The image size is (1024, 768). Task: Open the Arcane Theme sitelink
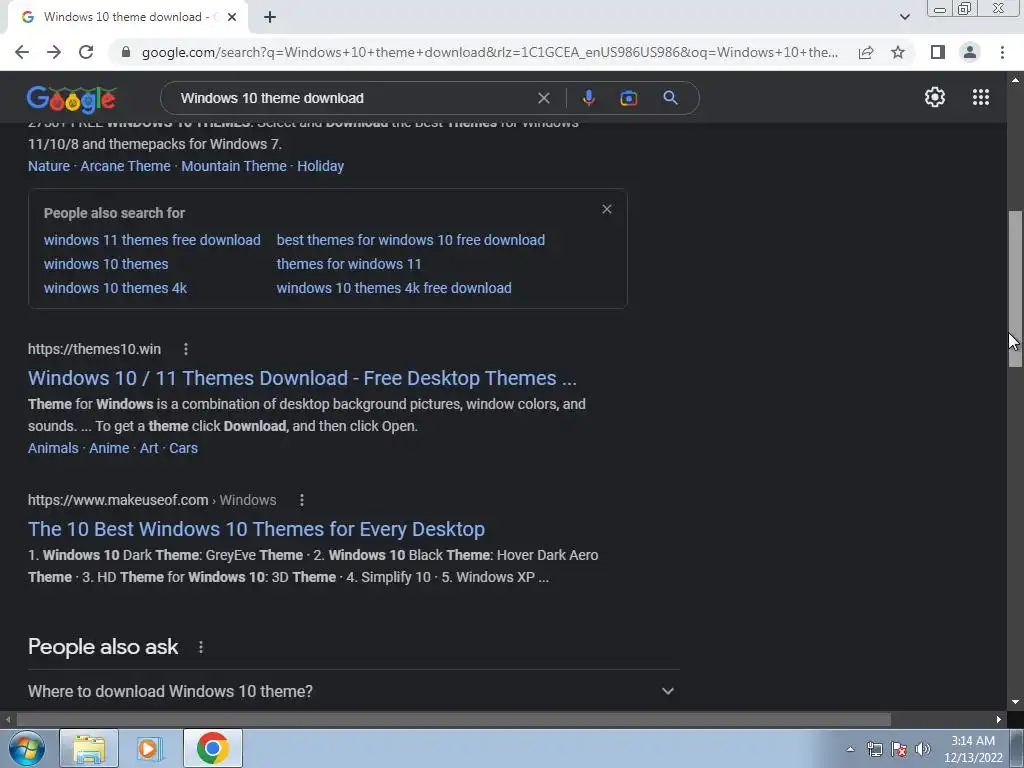(x=125, y=166)
